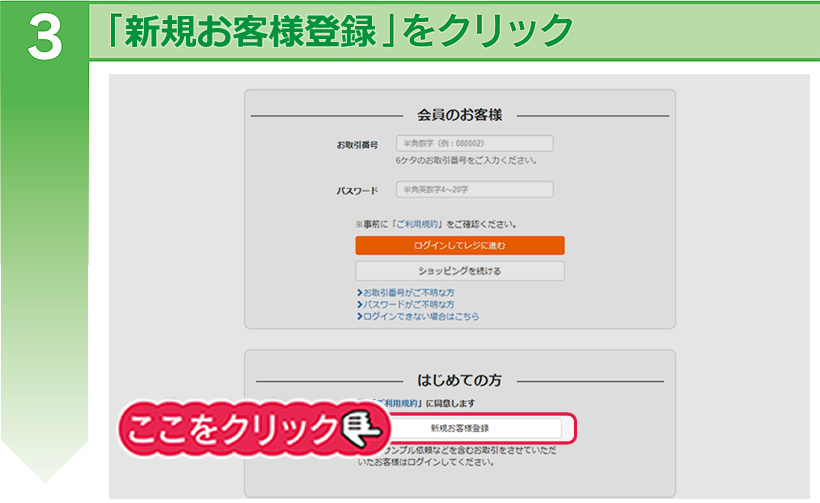Click the green step number 3 badge

tap(44, 37)
